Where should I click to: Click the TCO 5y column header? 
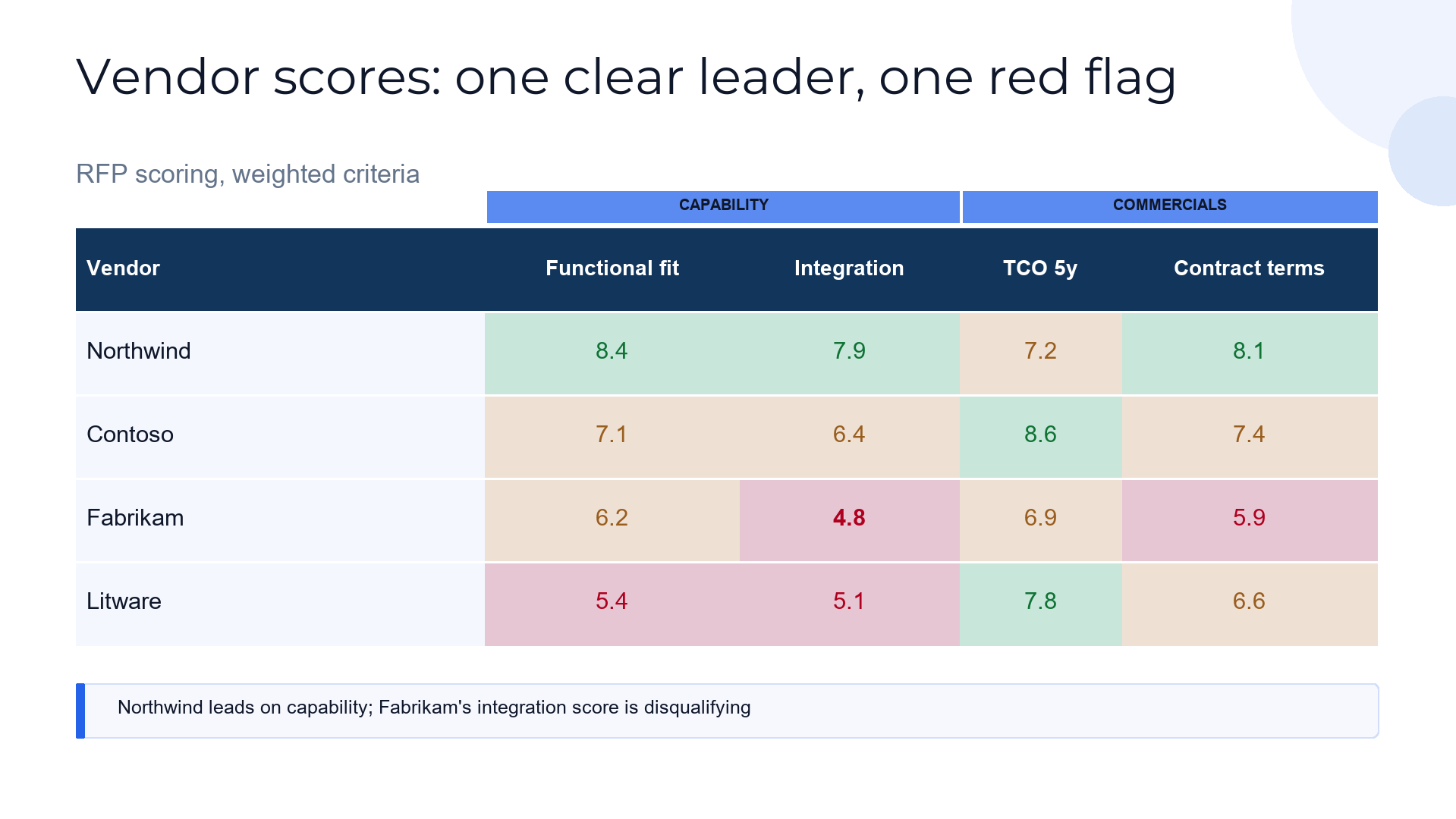[1040, 268]
